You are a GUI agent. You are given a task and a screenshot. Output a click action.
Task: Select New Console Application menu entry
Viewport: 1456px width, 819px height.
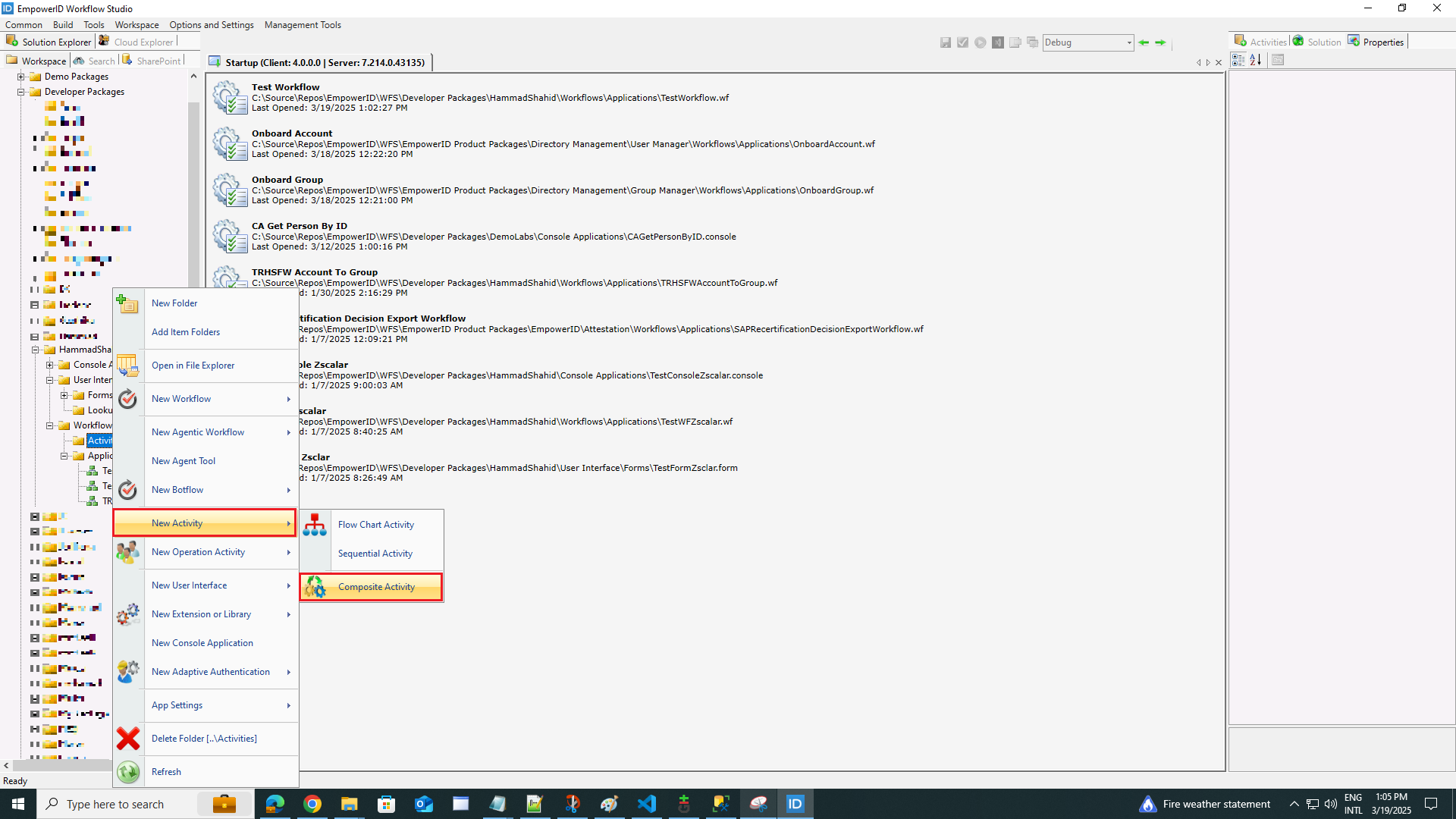(202, 643)
